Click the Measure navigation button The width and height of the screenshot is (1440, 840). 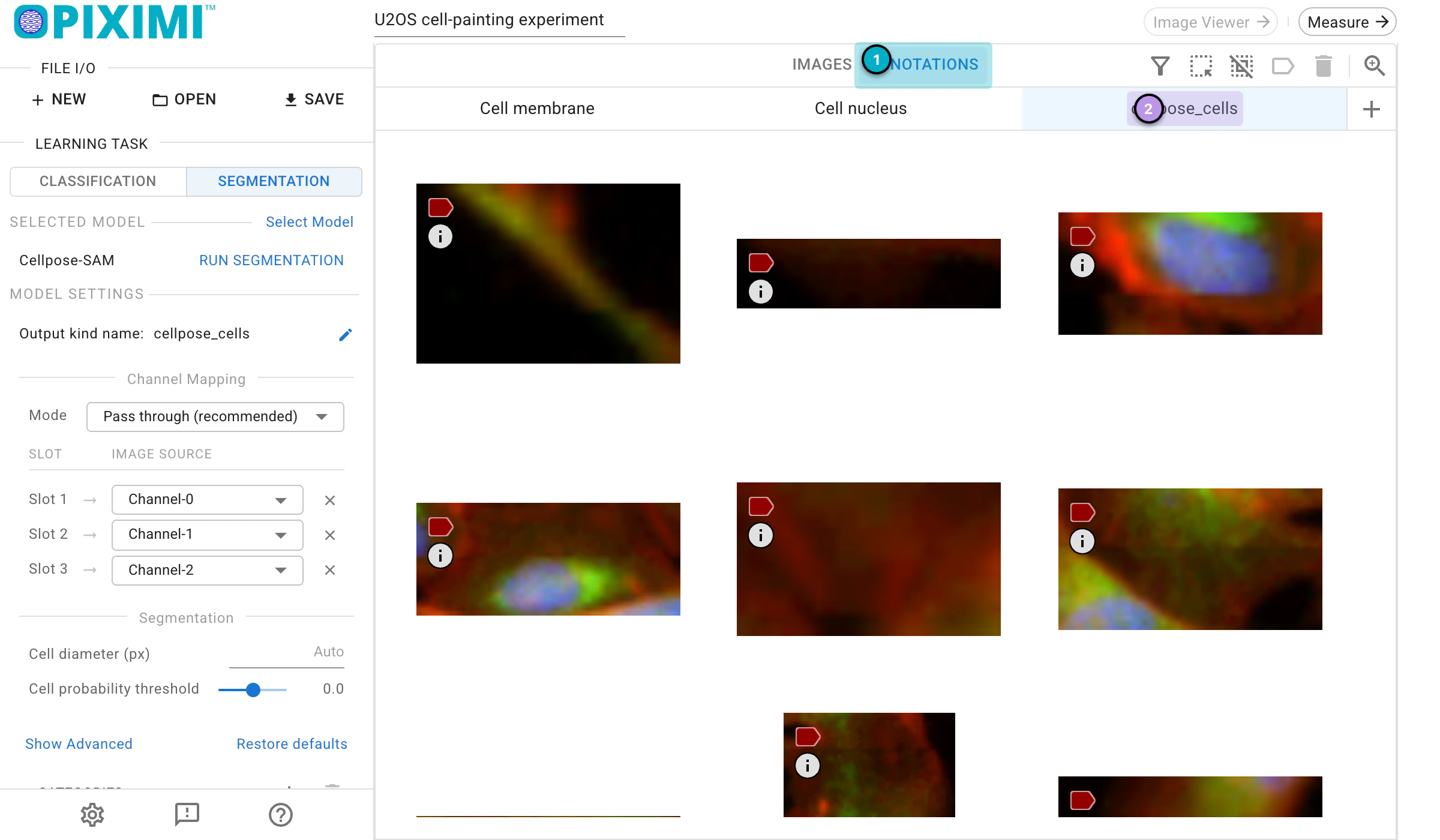coord(1347,22)
